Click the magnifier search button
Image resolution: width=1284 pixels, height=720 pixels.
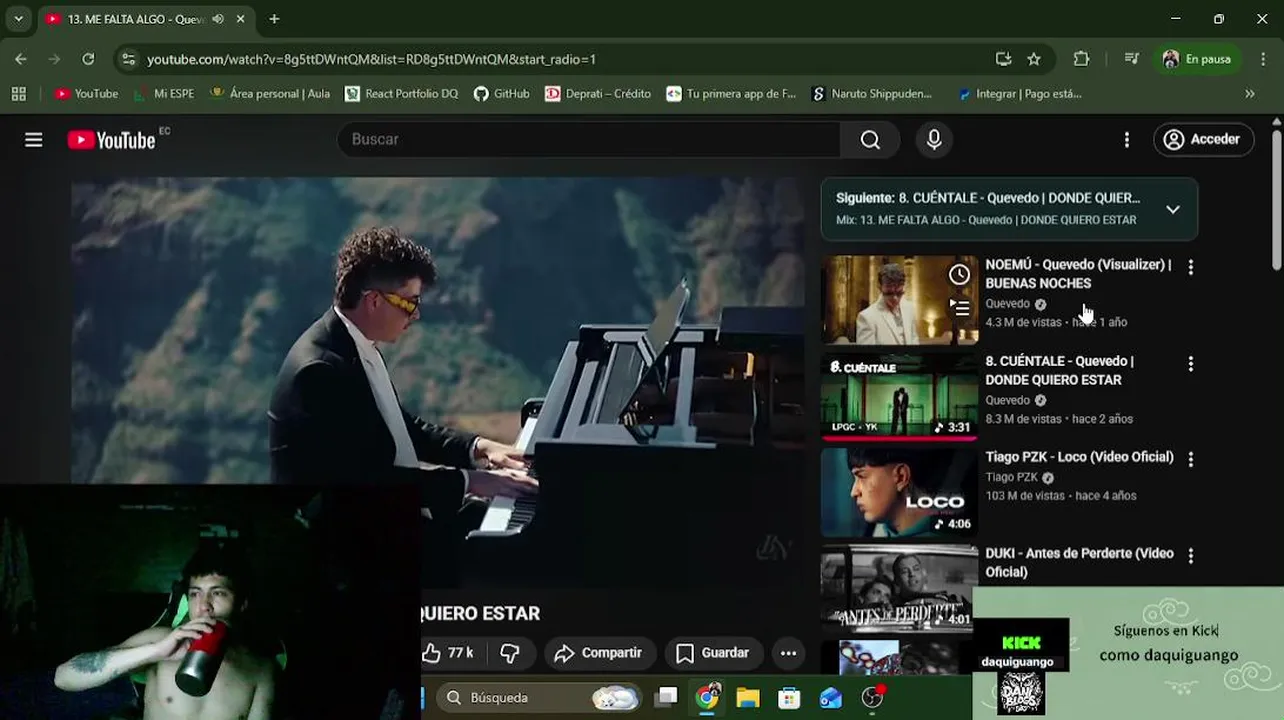(x=870, y=140)
